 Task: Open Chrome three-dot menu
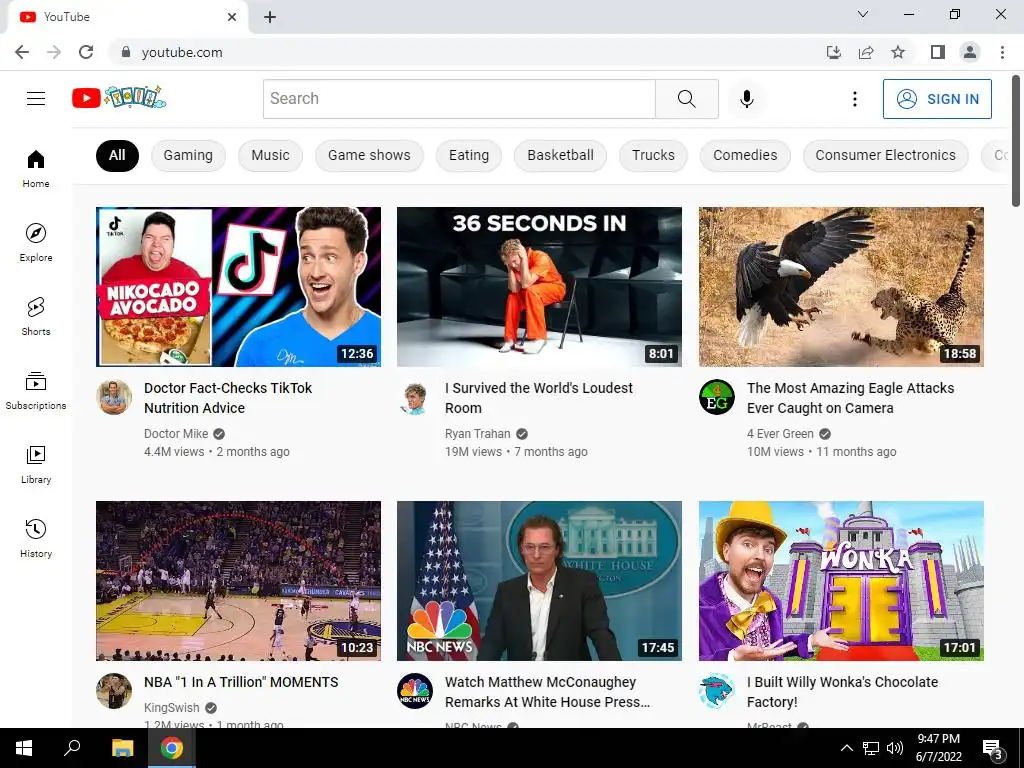point(1002,52)
